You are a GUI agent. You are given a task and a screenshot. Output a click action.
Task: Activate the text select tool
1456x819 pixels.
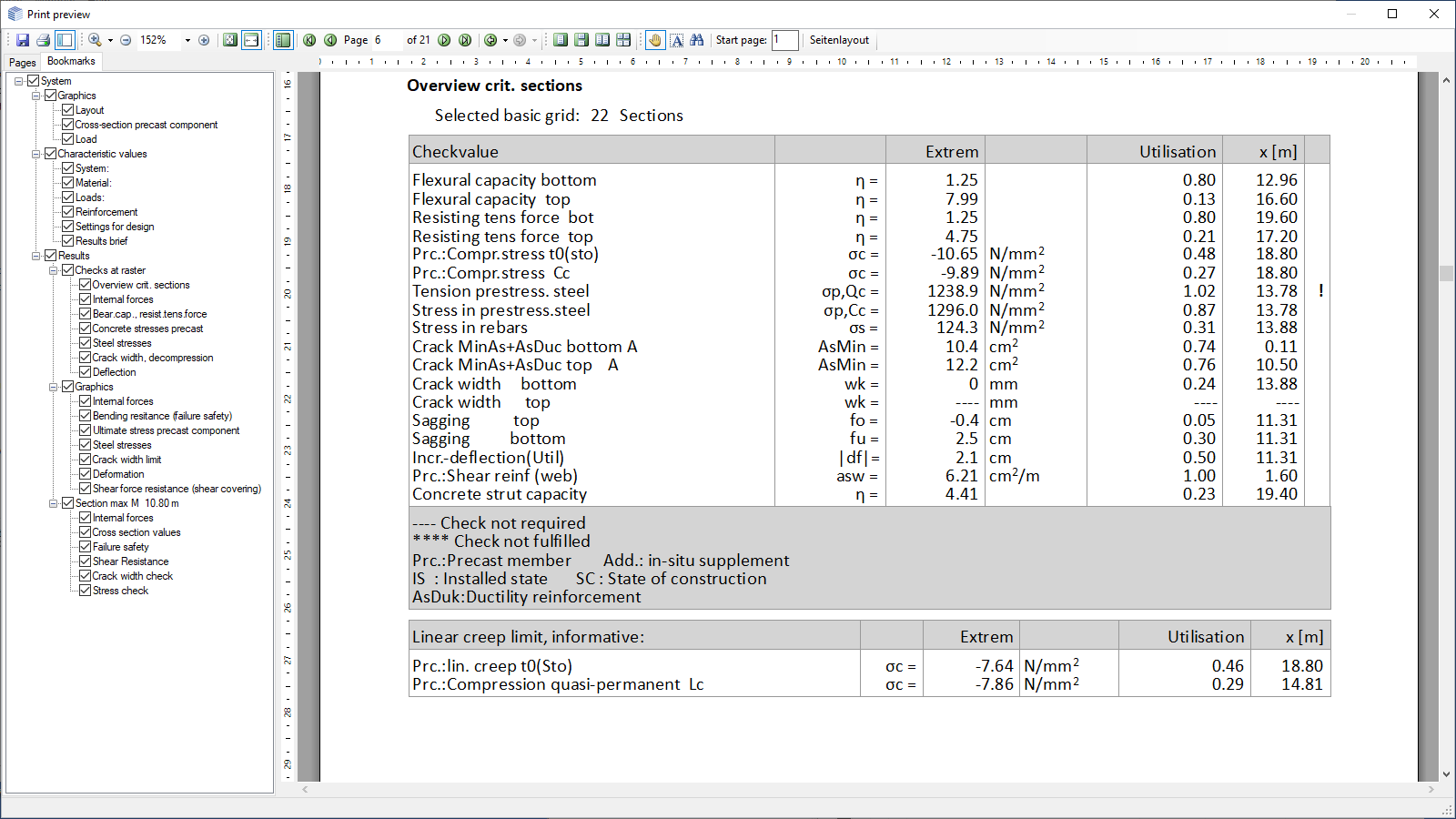[x=677, y=40]
